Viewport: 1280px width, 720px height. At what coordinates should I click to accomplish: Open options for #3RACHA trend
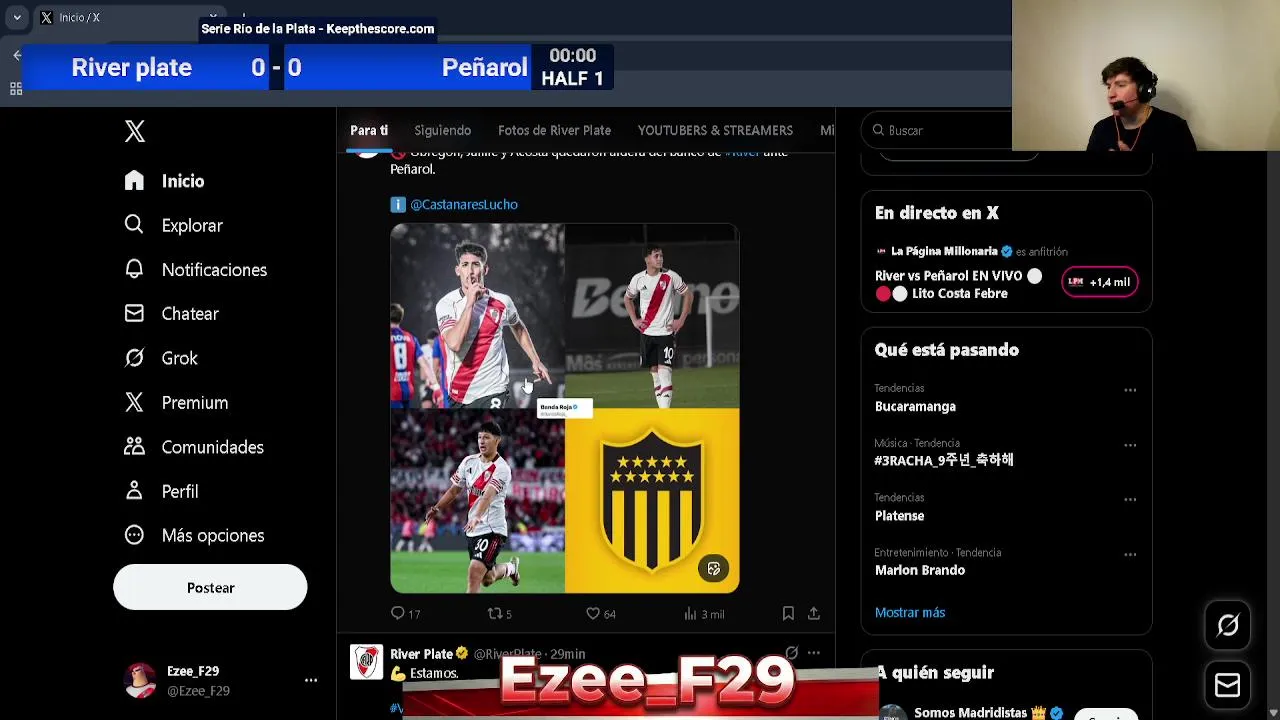click(x=1130, y=445)
